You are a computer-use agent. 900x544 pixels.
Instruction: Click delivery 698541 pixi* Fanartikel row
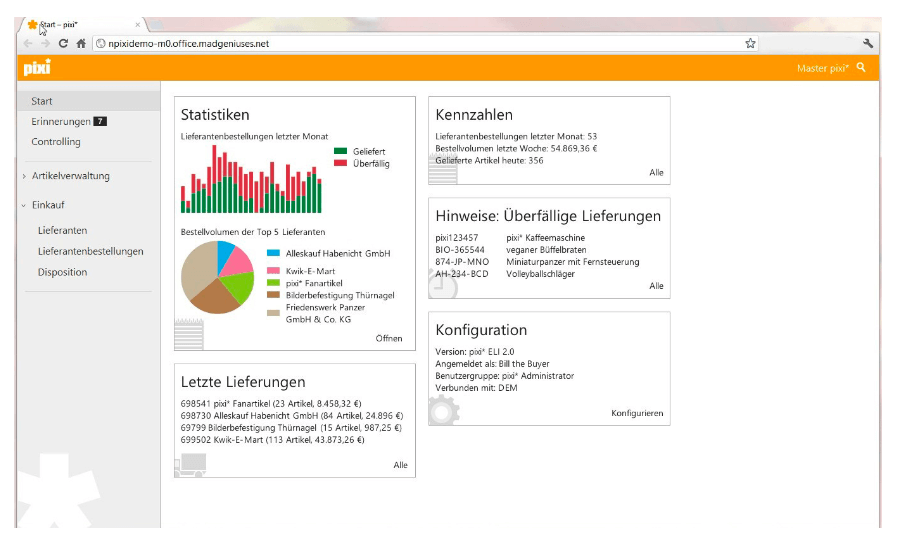click(x=271, y=404)
